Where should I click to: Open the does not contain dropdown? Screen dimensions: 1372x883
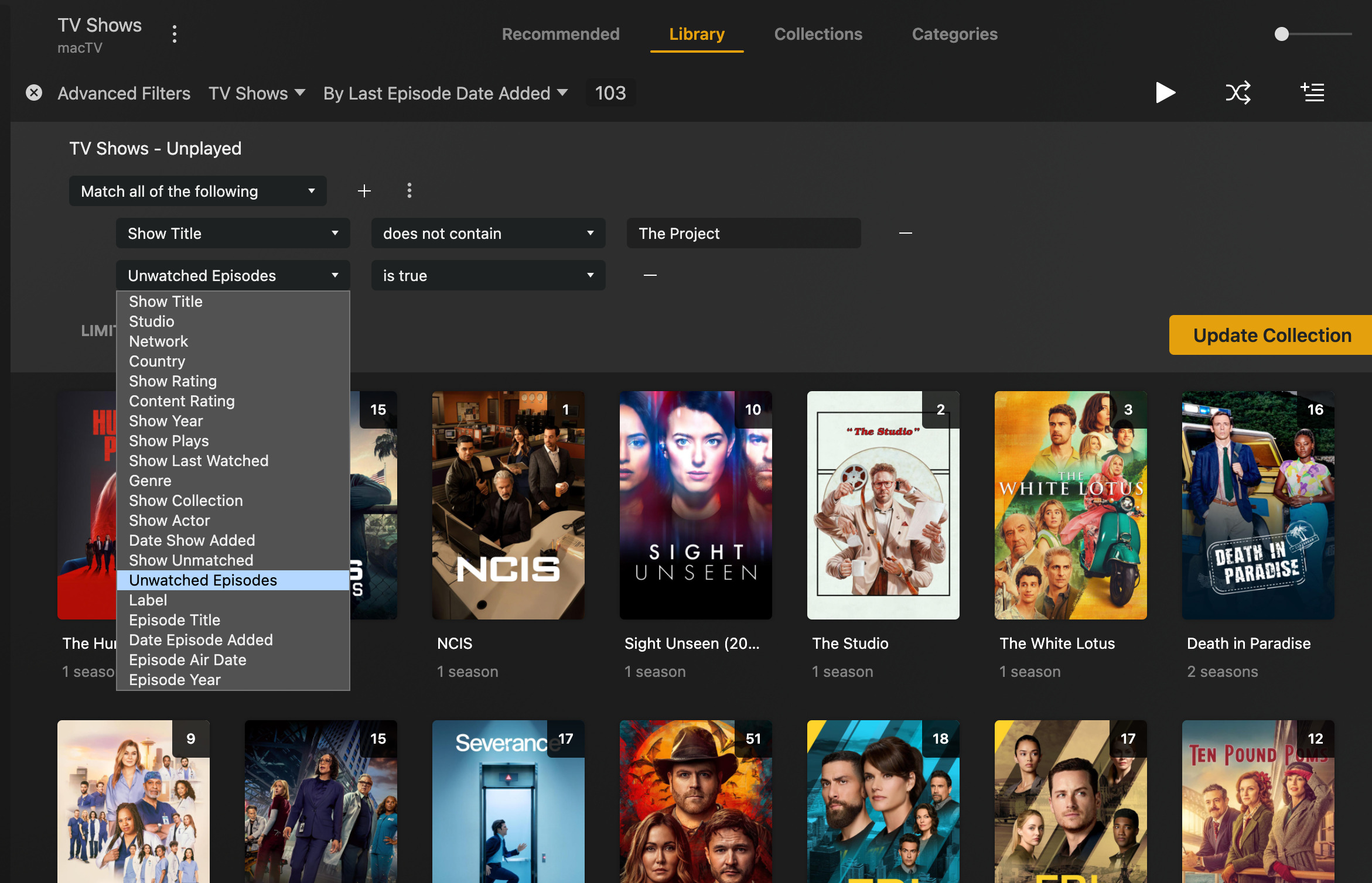[x=487, y=233]
